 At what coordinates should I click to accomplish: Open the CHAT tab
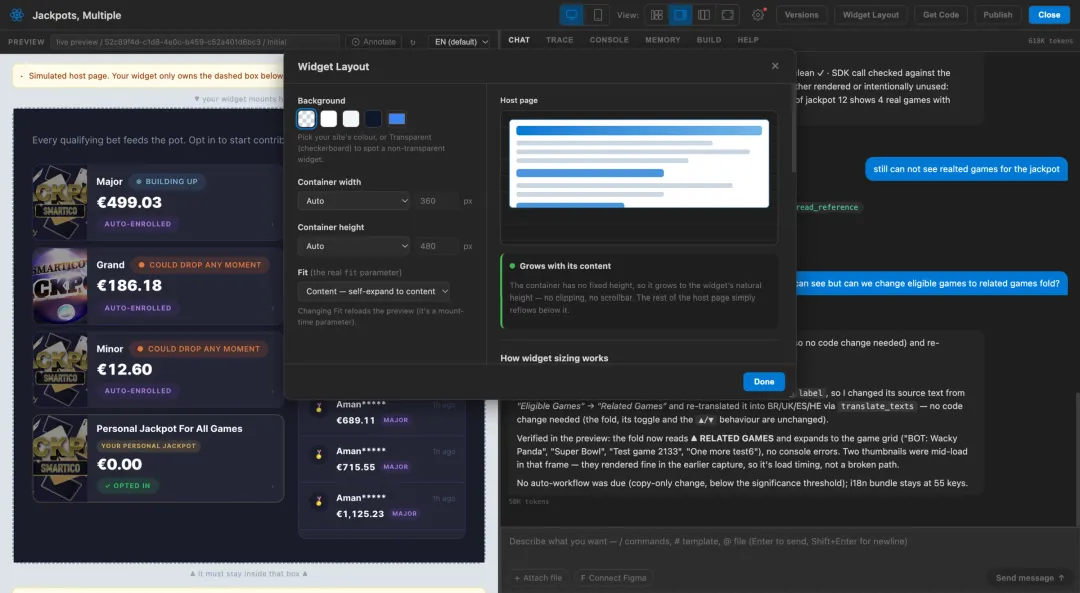[519, 40]
